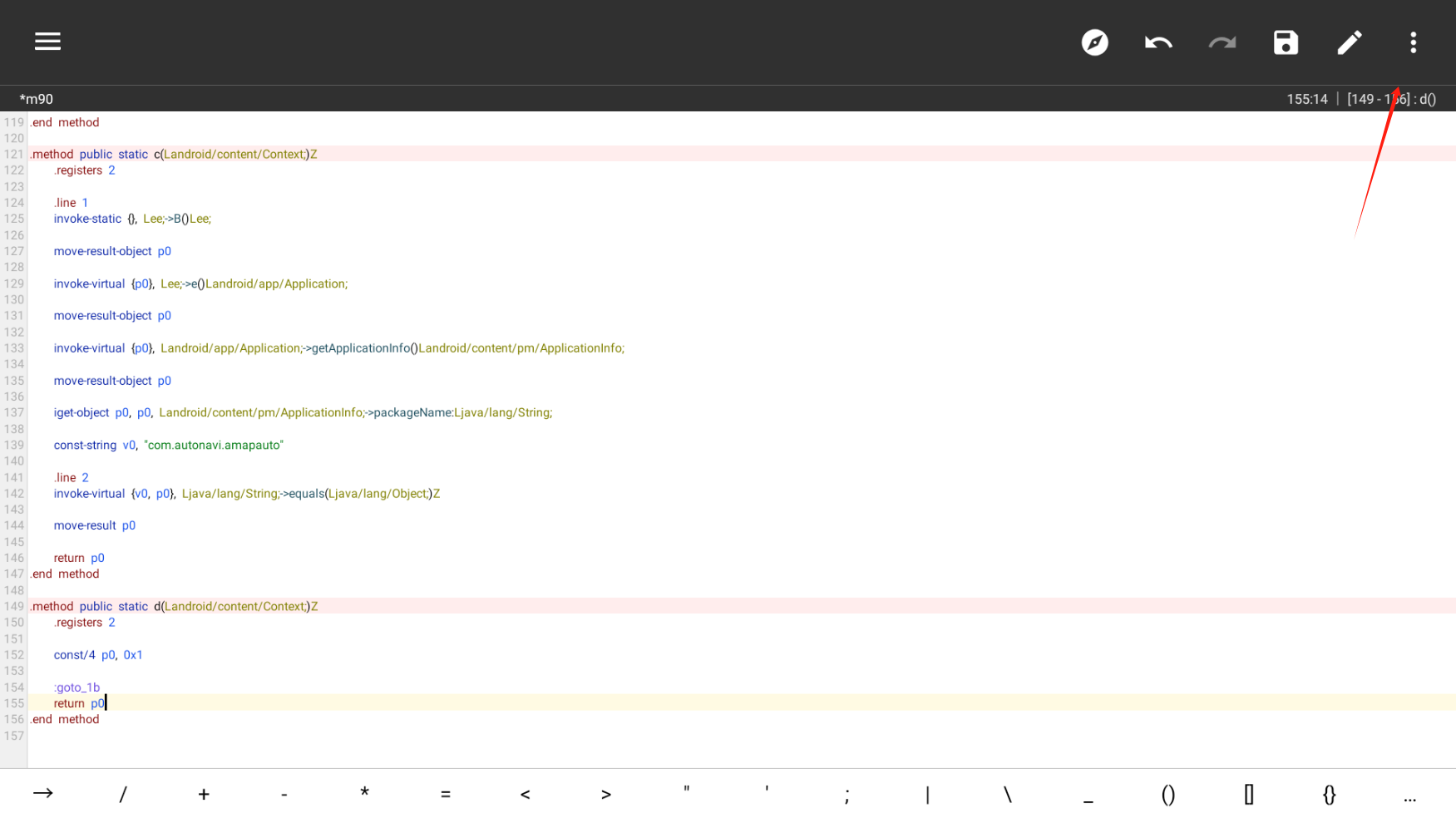The height and width of the screenshot is (818, 1456).
Task: Click line number 149 in the gutter
Action: [x=13, y=607]
